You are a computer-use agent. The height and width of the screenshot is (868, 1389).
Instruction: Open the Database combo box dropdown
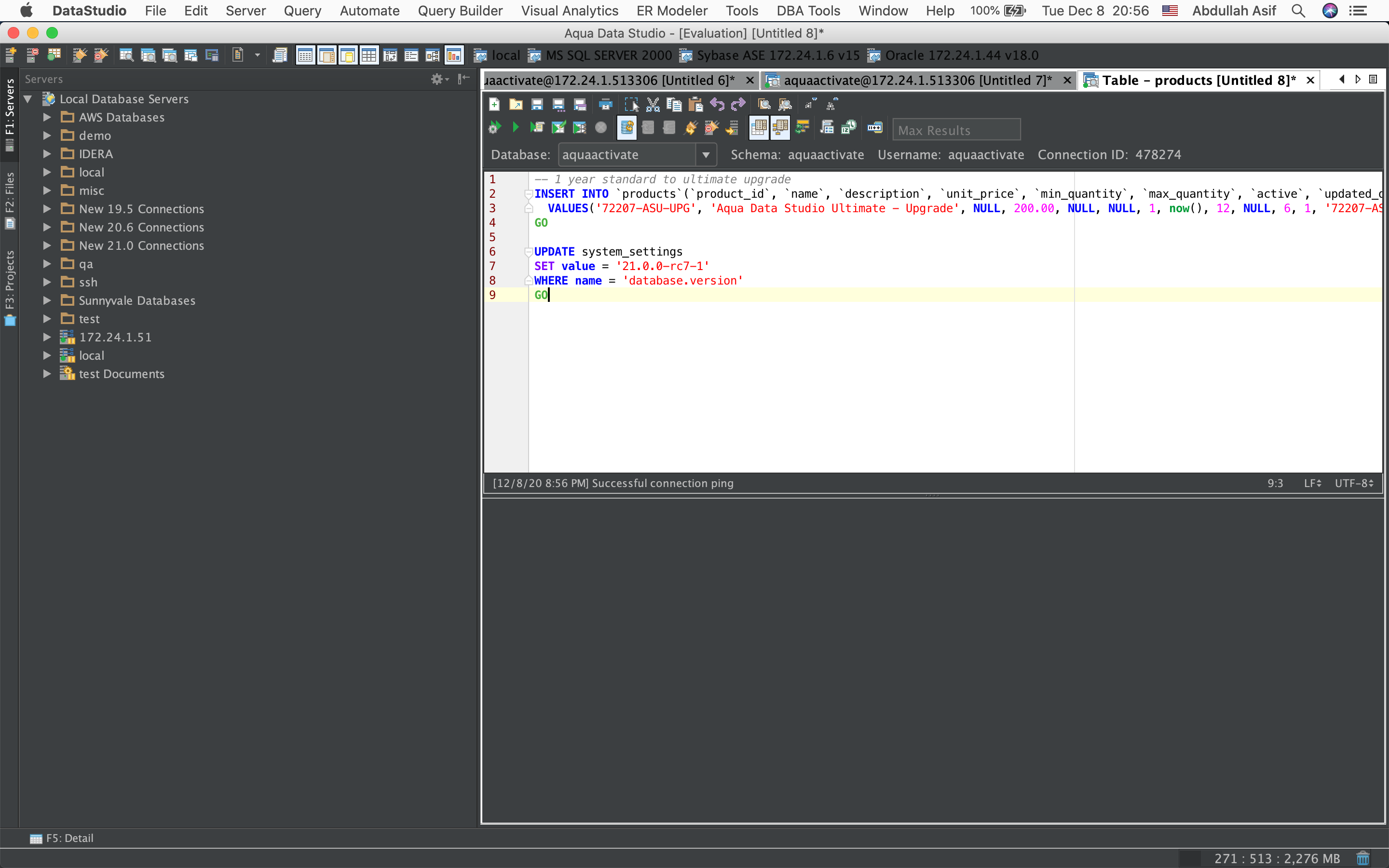point(706,154)
